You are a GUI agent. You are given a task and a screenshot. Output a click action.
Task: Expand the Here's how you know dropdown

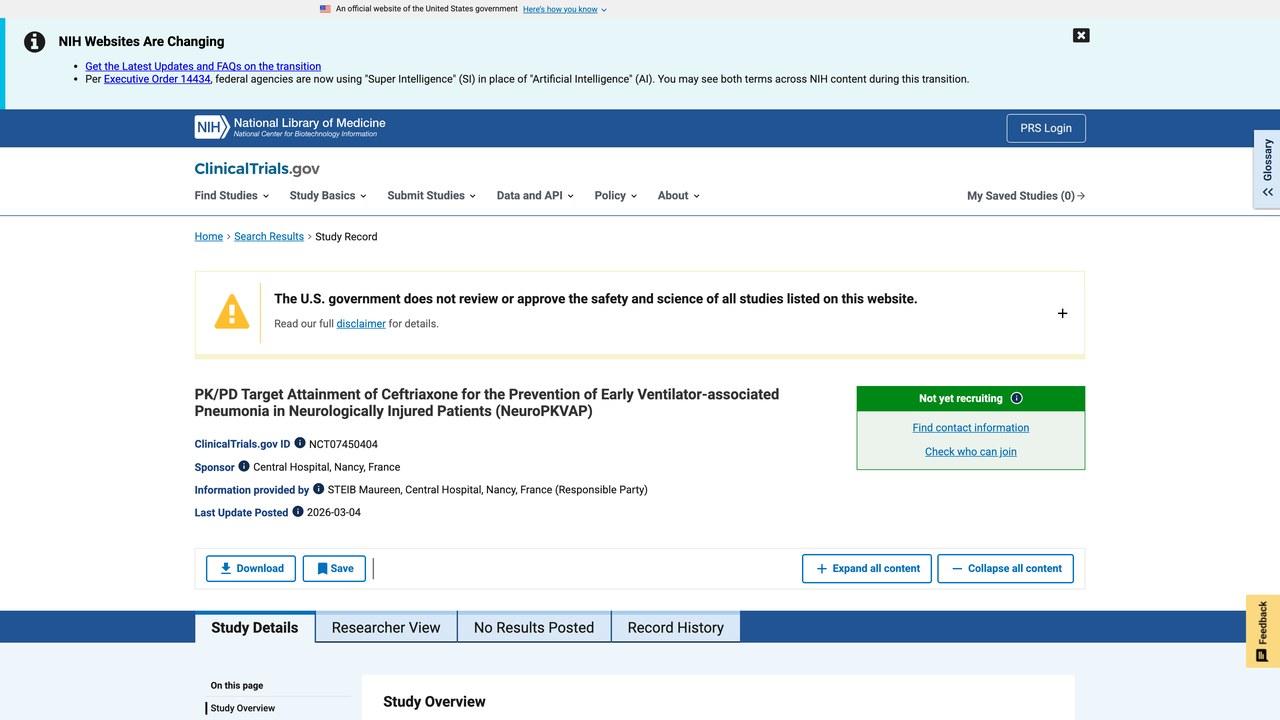point(565,9)
